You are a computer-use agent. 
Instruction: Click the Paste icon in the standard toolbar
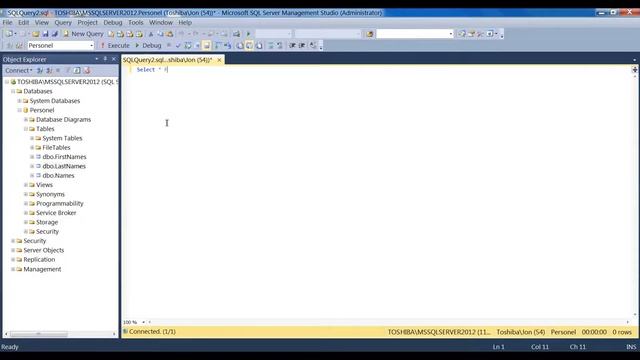point(170,34)
